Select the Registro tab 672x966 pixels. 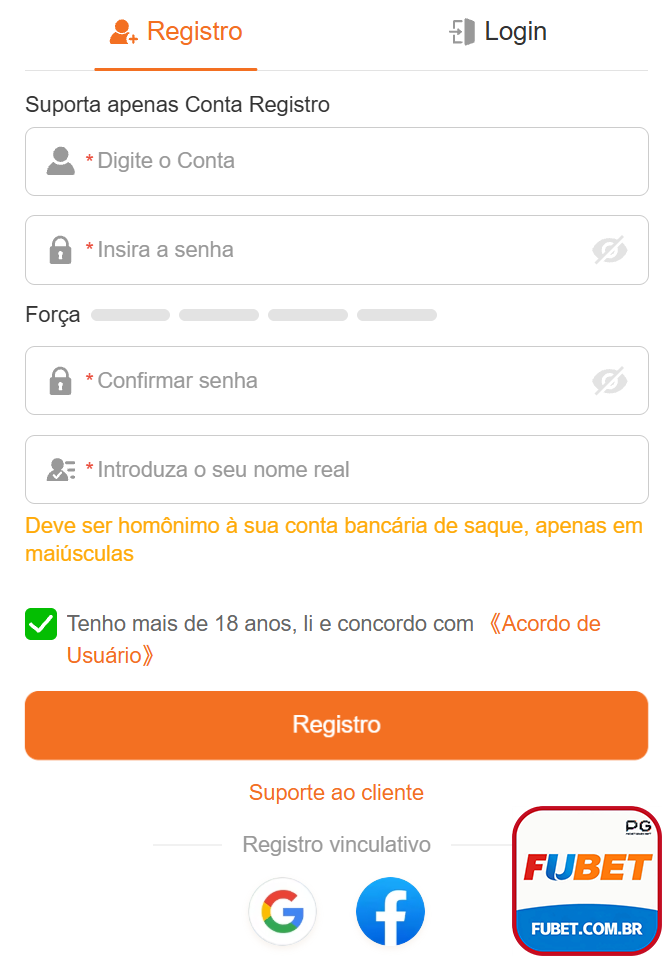click(176, 31)
